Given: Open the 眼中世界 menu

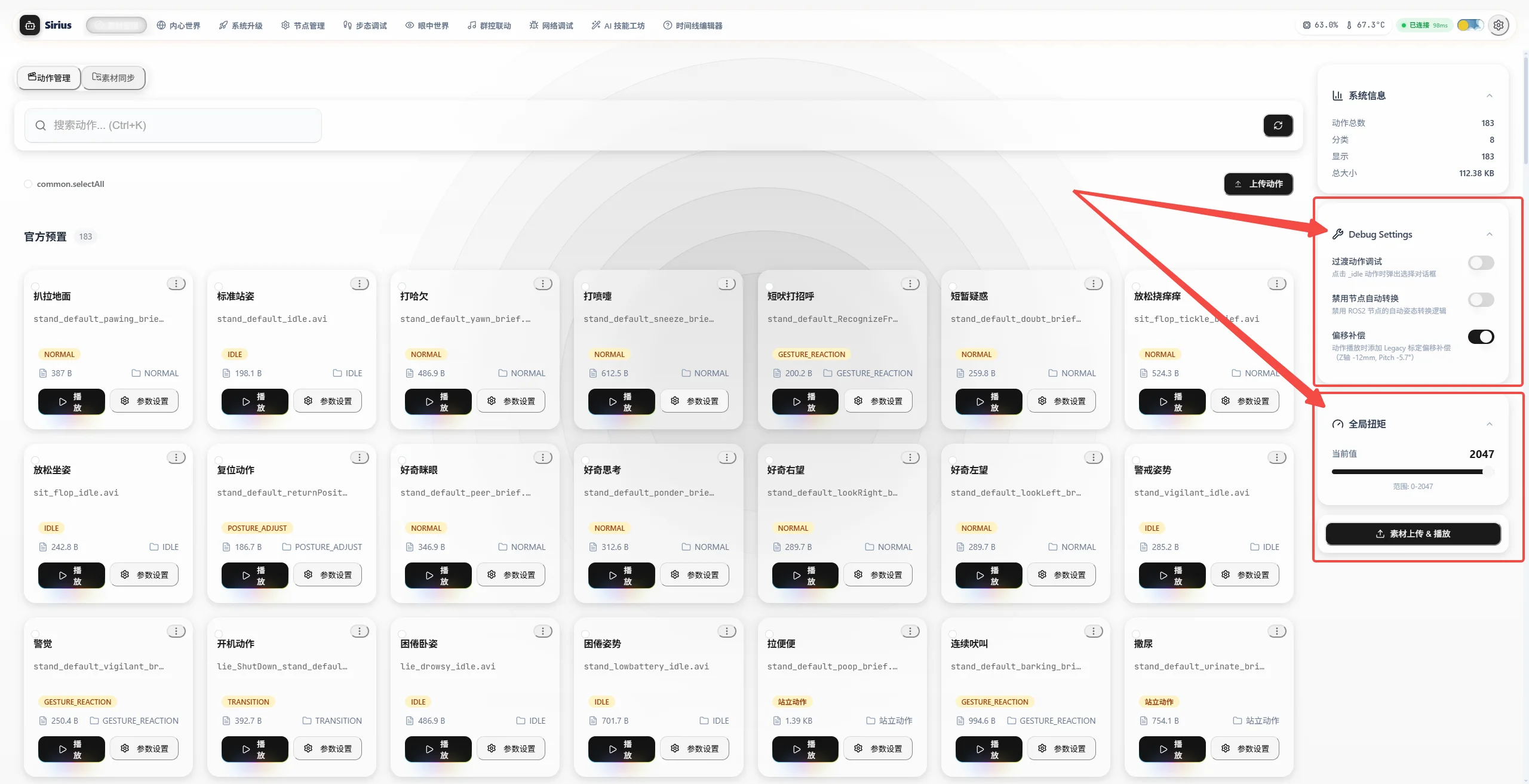Looking at the screenshot, I should (427, 26).
